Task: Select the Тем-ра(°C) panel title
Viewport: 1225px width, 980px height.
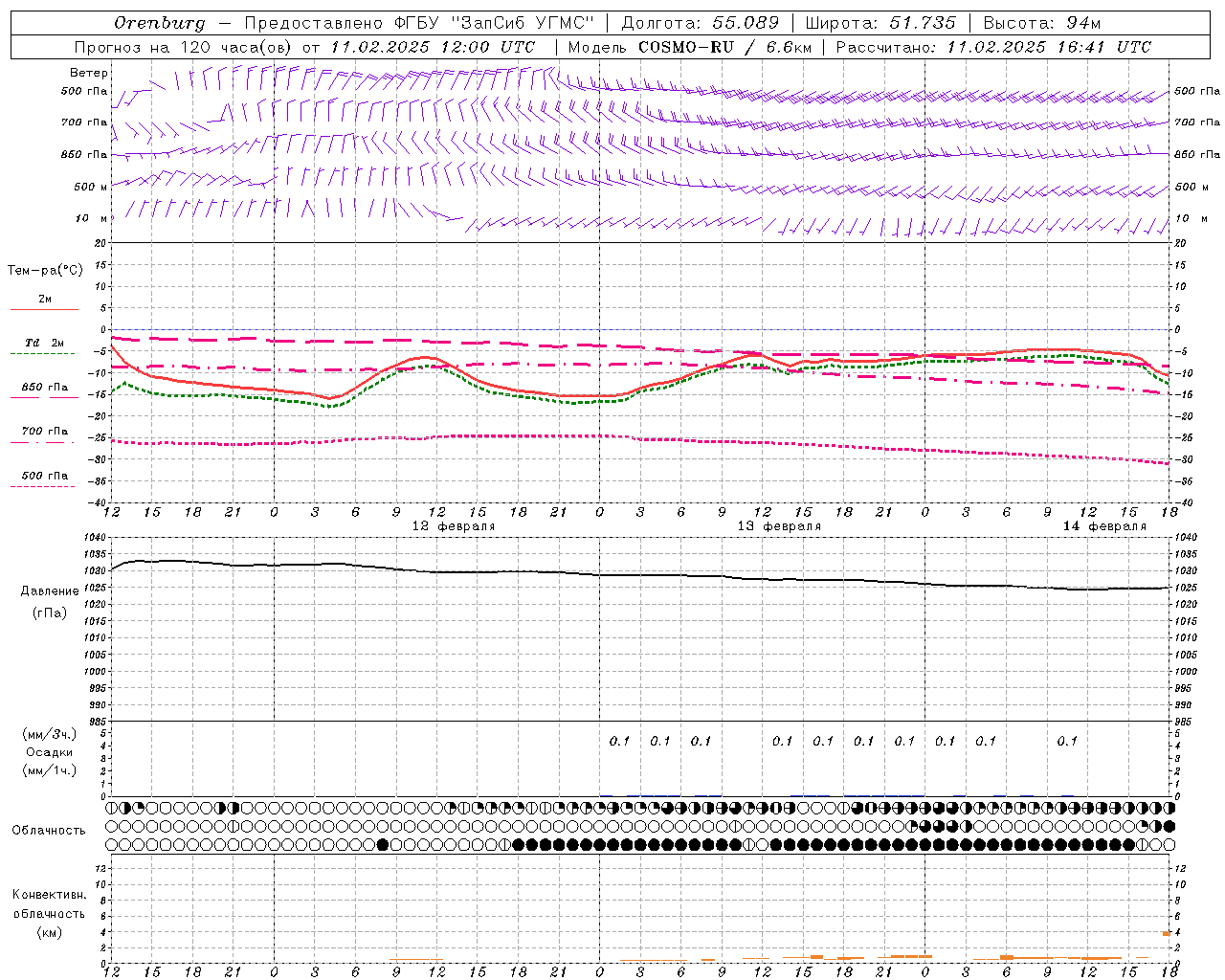Action: pos(45,271)
